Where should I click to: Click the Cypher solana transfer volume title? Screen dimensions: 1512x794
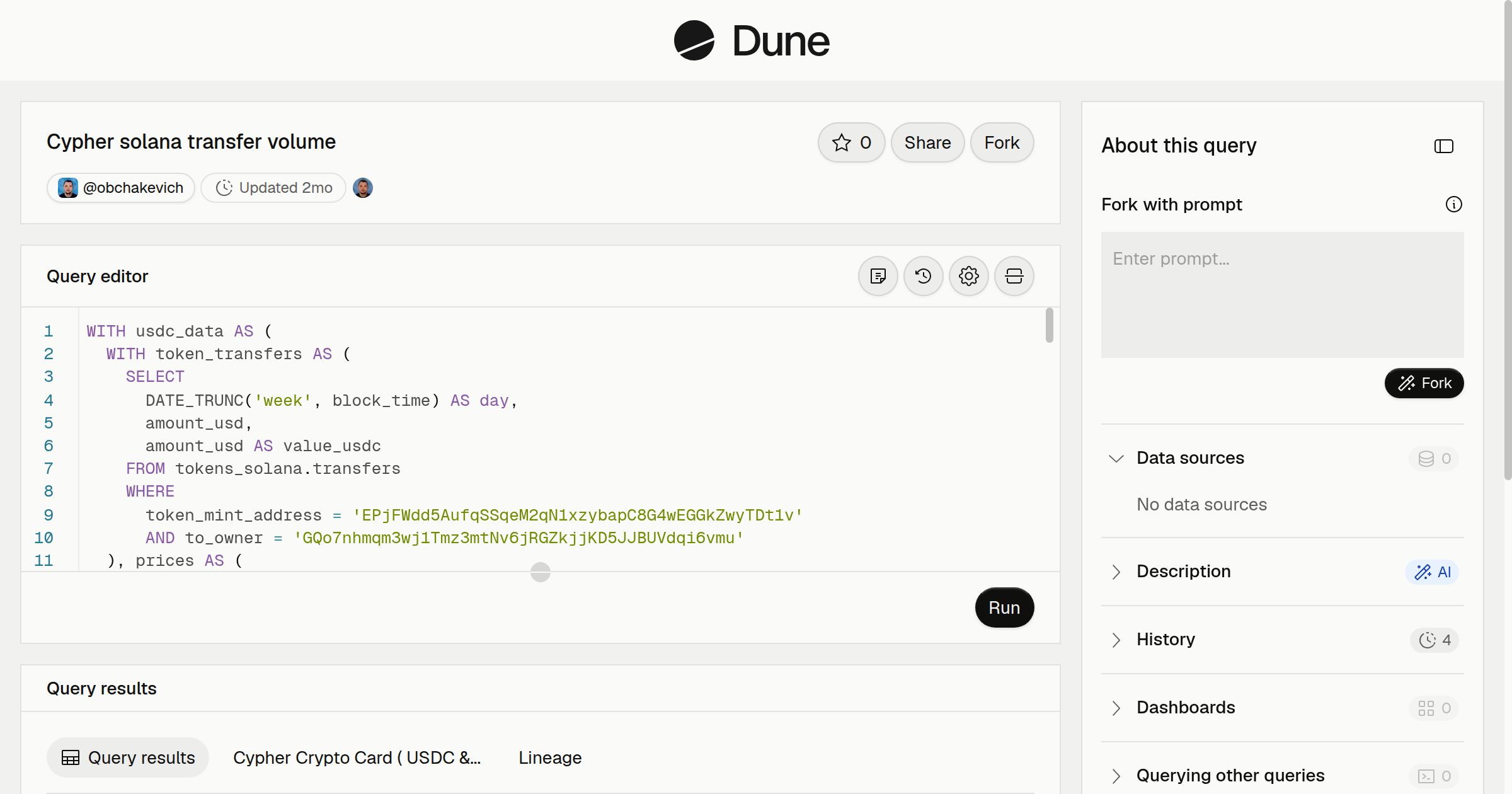[x=191, y=142]
